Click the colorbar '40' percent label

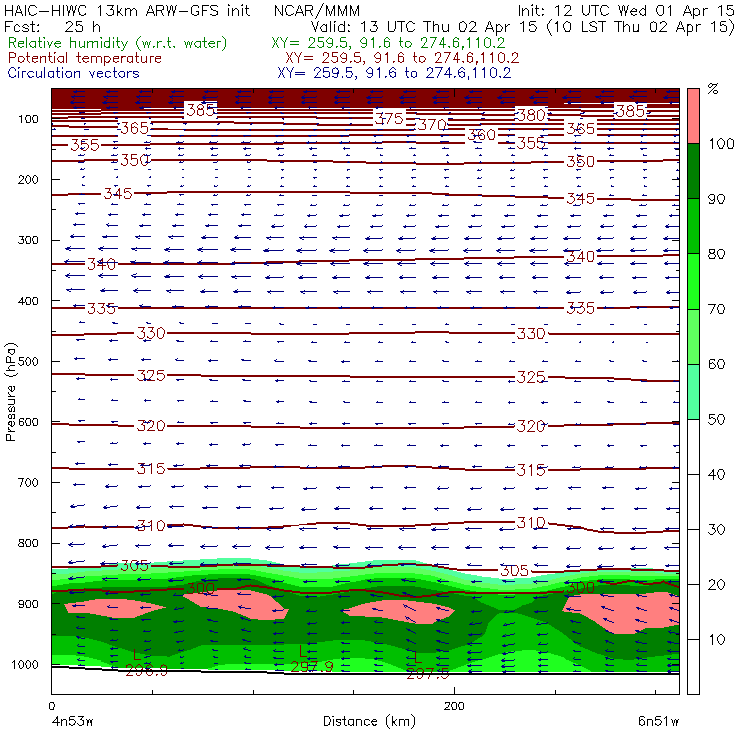(x=716, y=474)
